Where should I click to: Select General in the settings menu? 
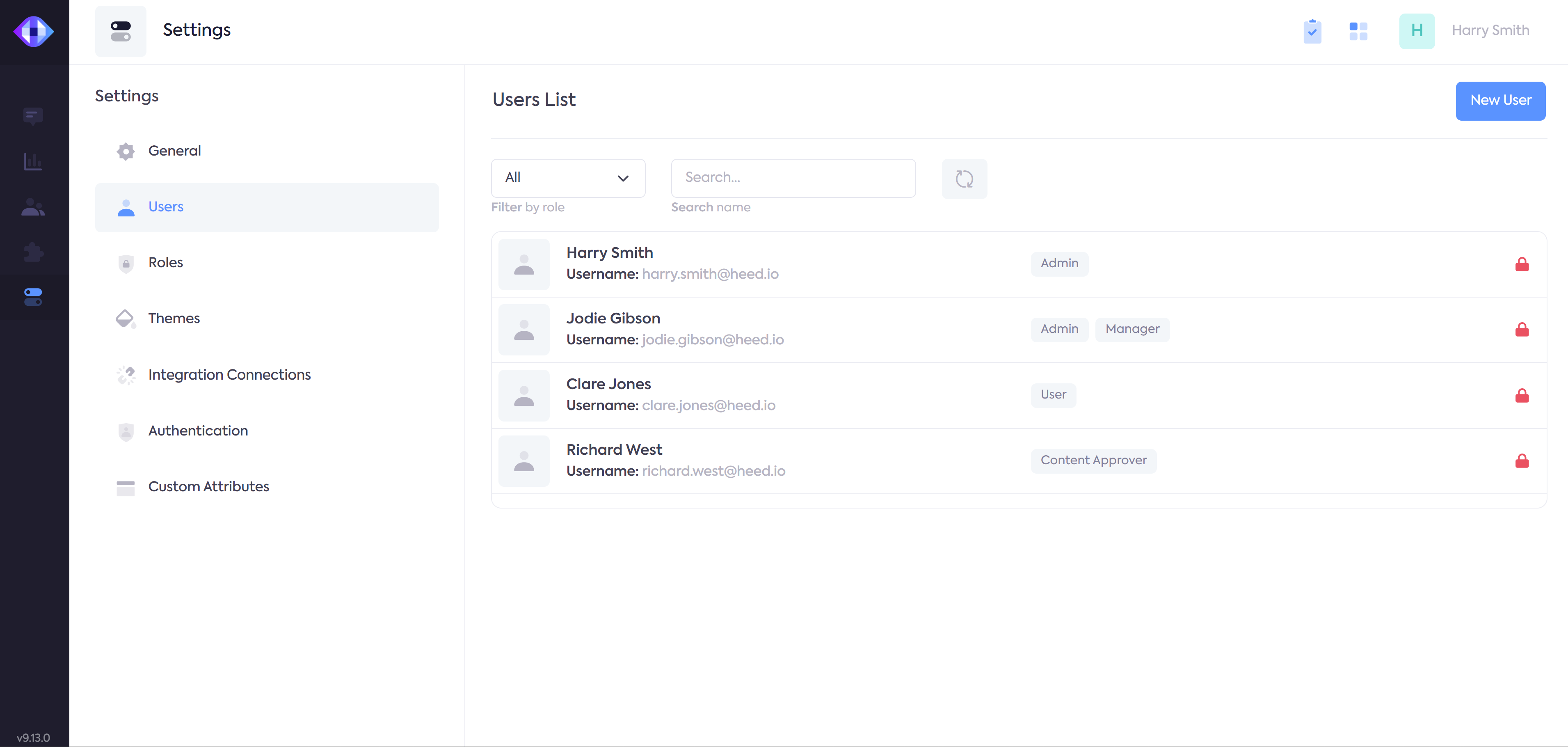[174, 151]
